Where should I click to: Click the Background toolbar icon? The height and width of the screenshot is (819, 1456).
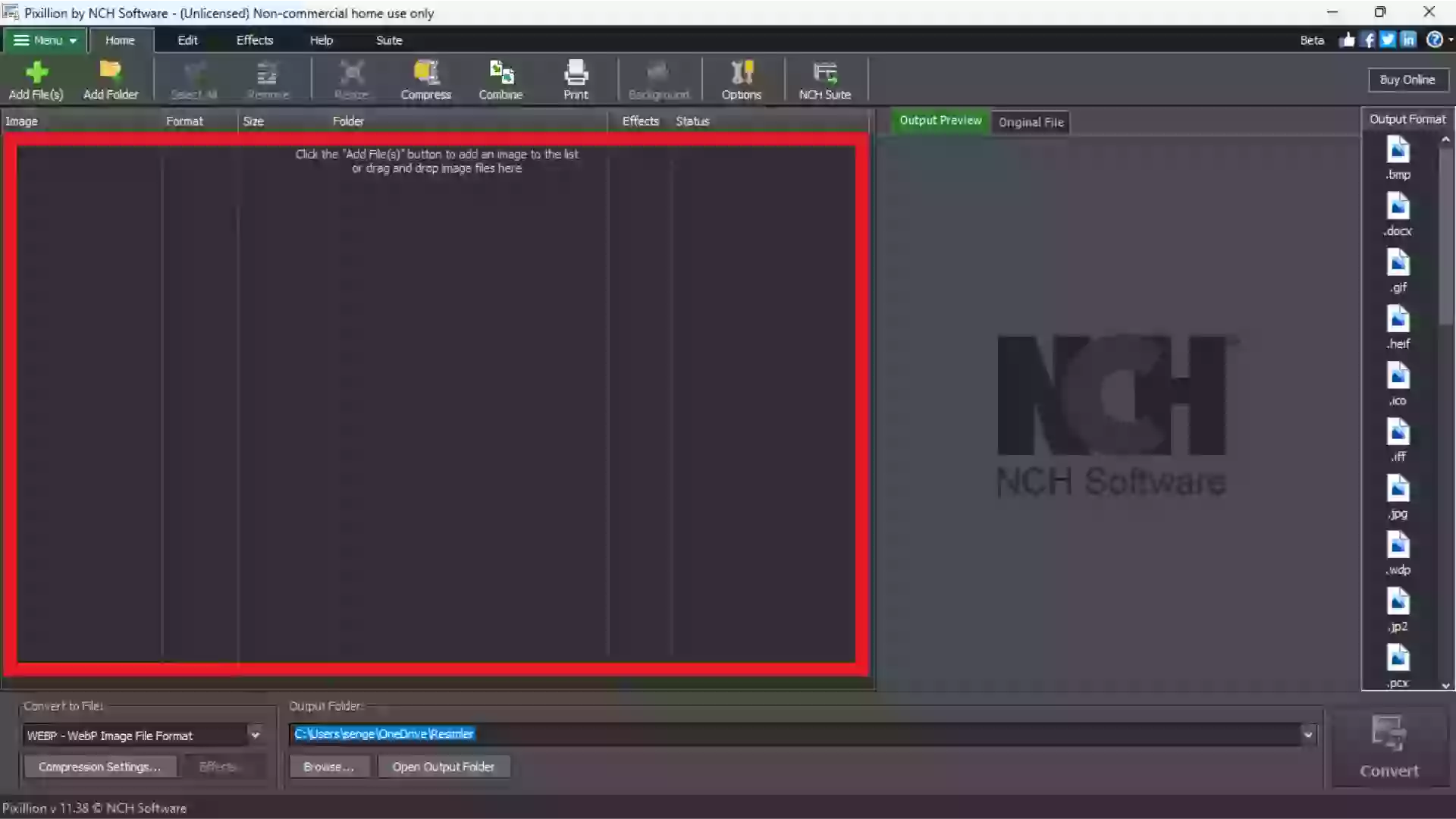(x=658, y=80)
